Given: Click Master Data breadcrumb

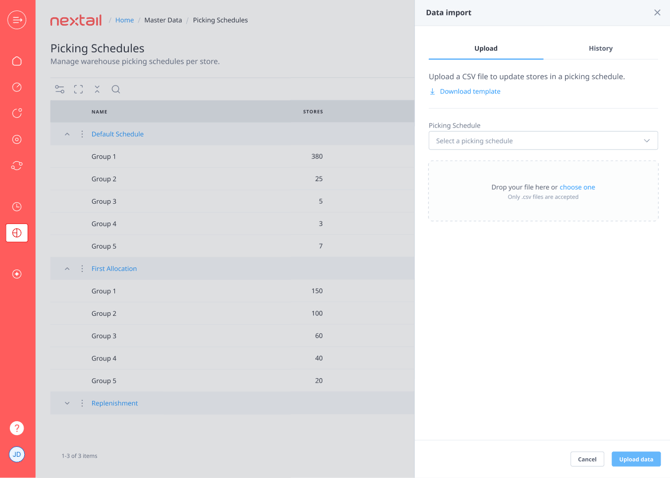Looking at the screenshot, I should pyautogui.click(x=163, y=20).
